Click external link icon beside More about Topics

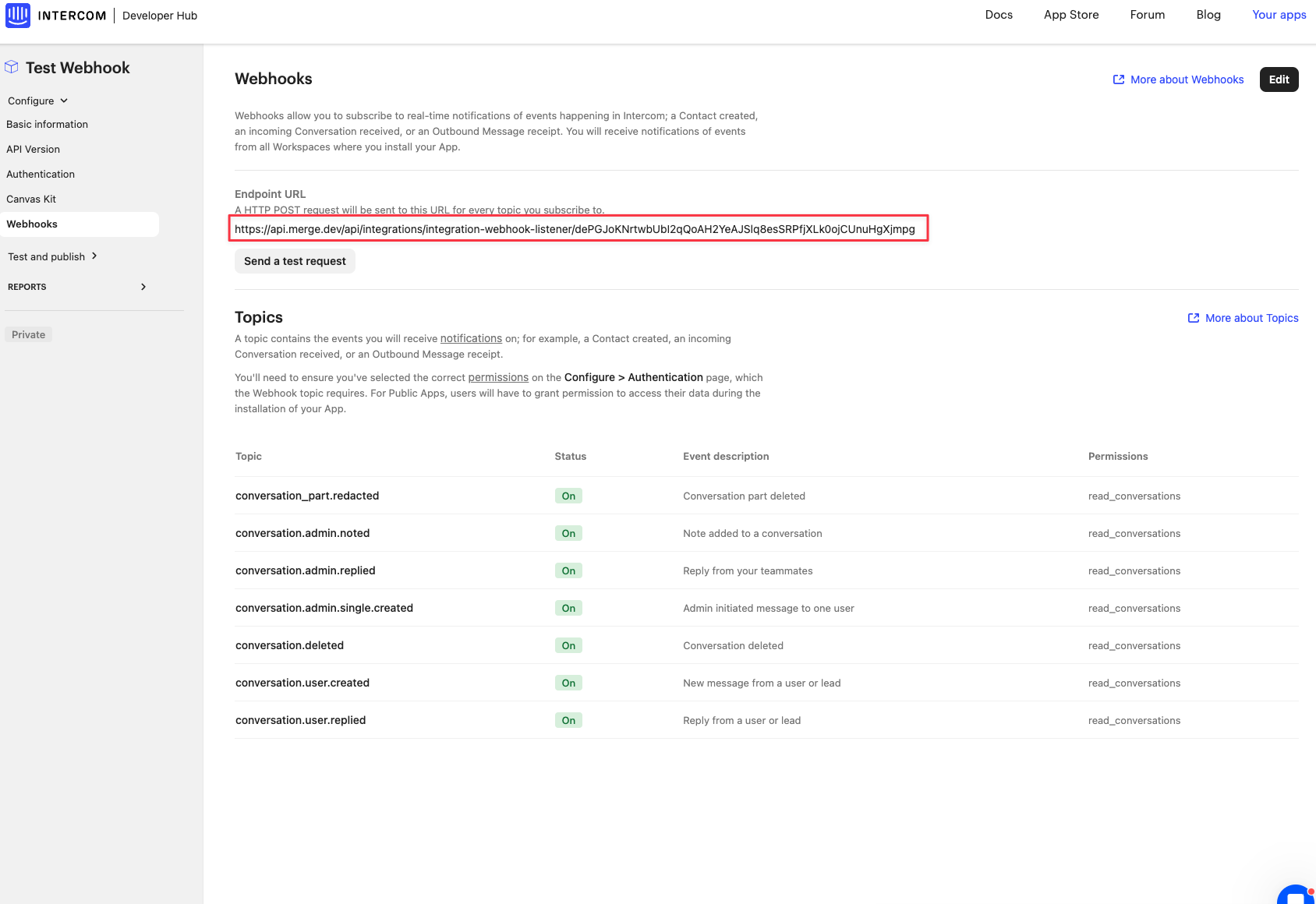(1194, 318)
